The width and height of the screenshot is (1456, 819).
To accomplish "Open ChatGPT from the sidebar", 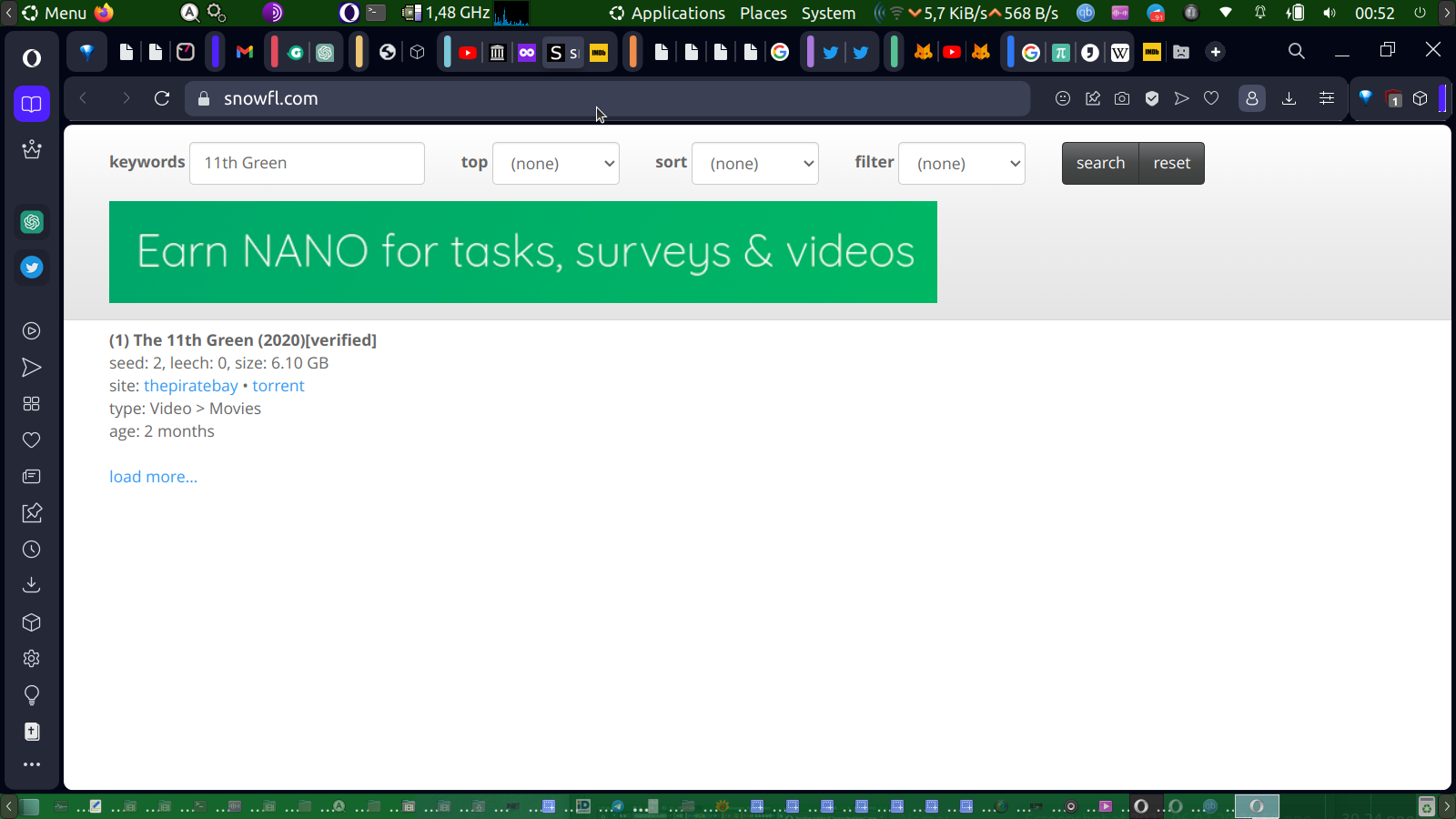I will (x=32, y=222).
